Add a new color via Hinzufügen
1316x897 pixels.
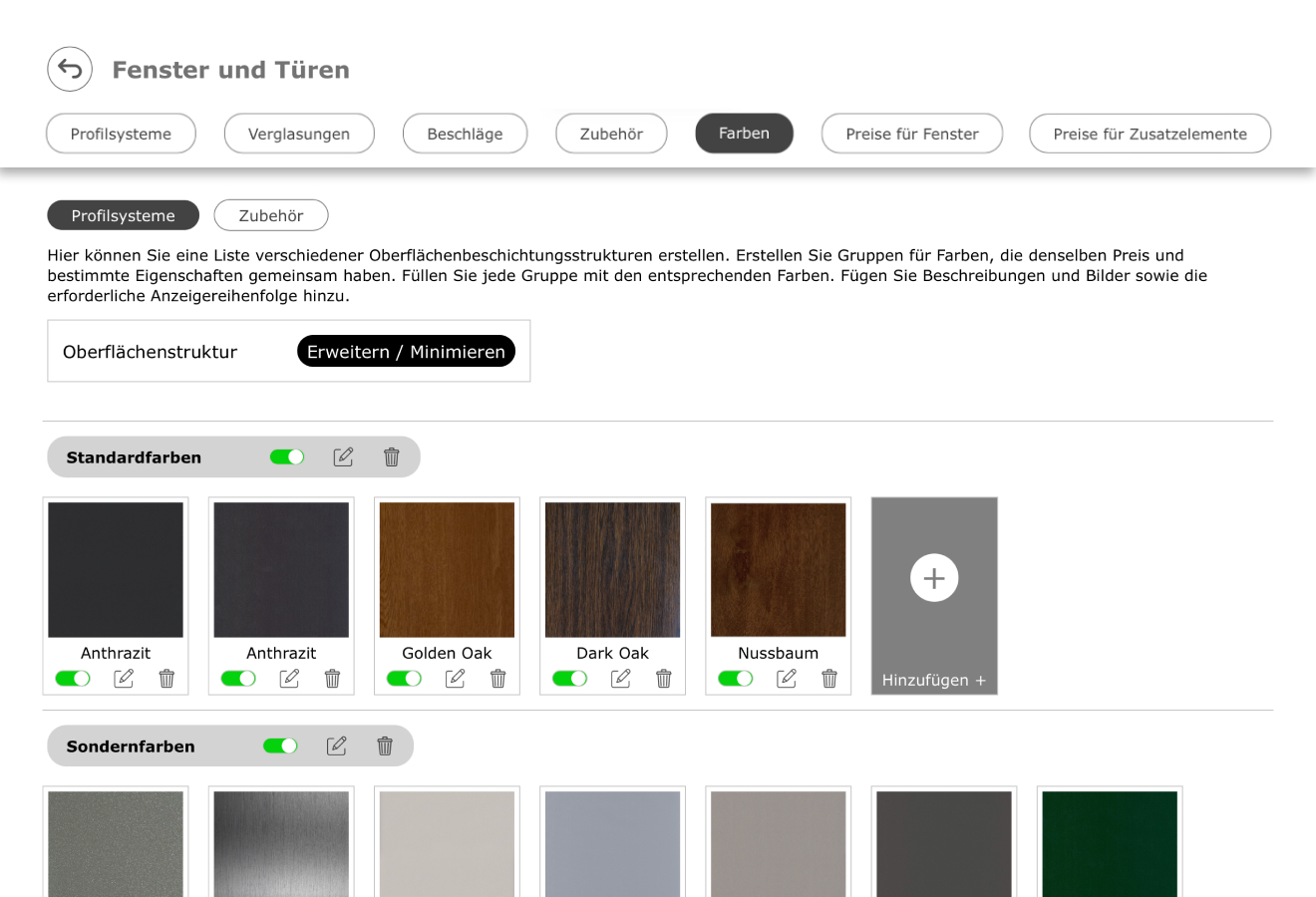pyautogui.click(x=934, y=595)
